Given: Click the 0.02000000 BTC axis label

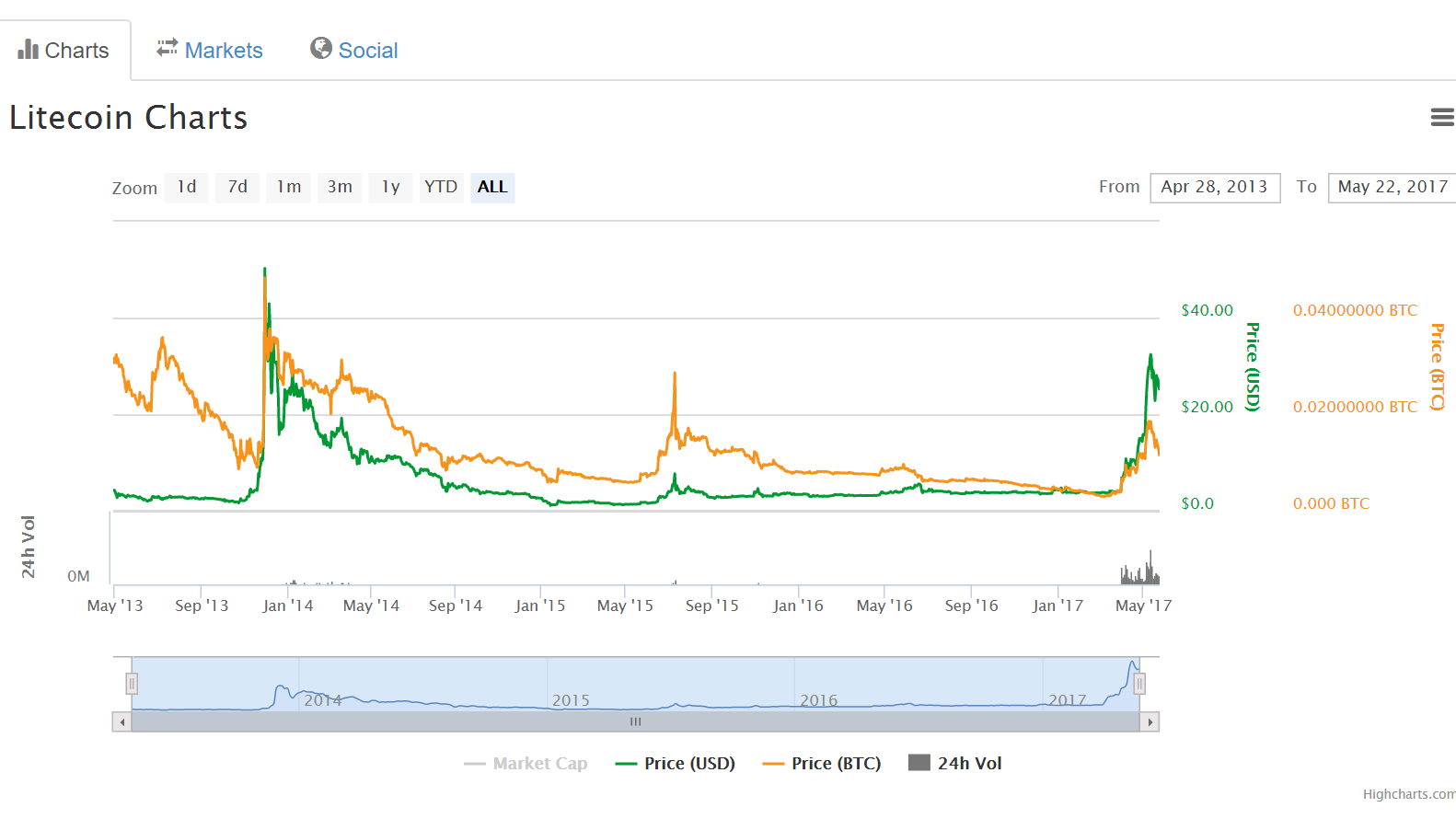Looking at the screenshot, I should pyautogui.click(x=1355, y=407).
